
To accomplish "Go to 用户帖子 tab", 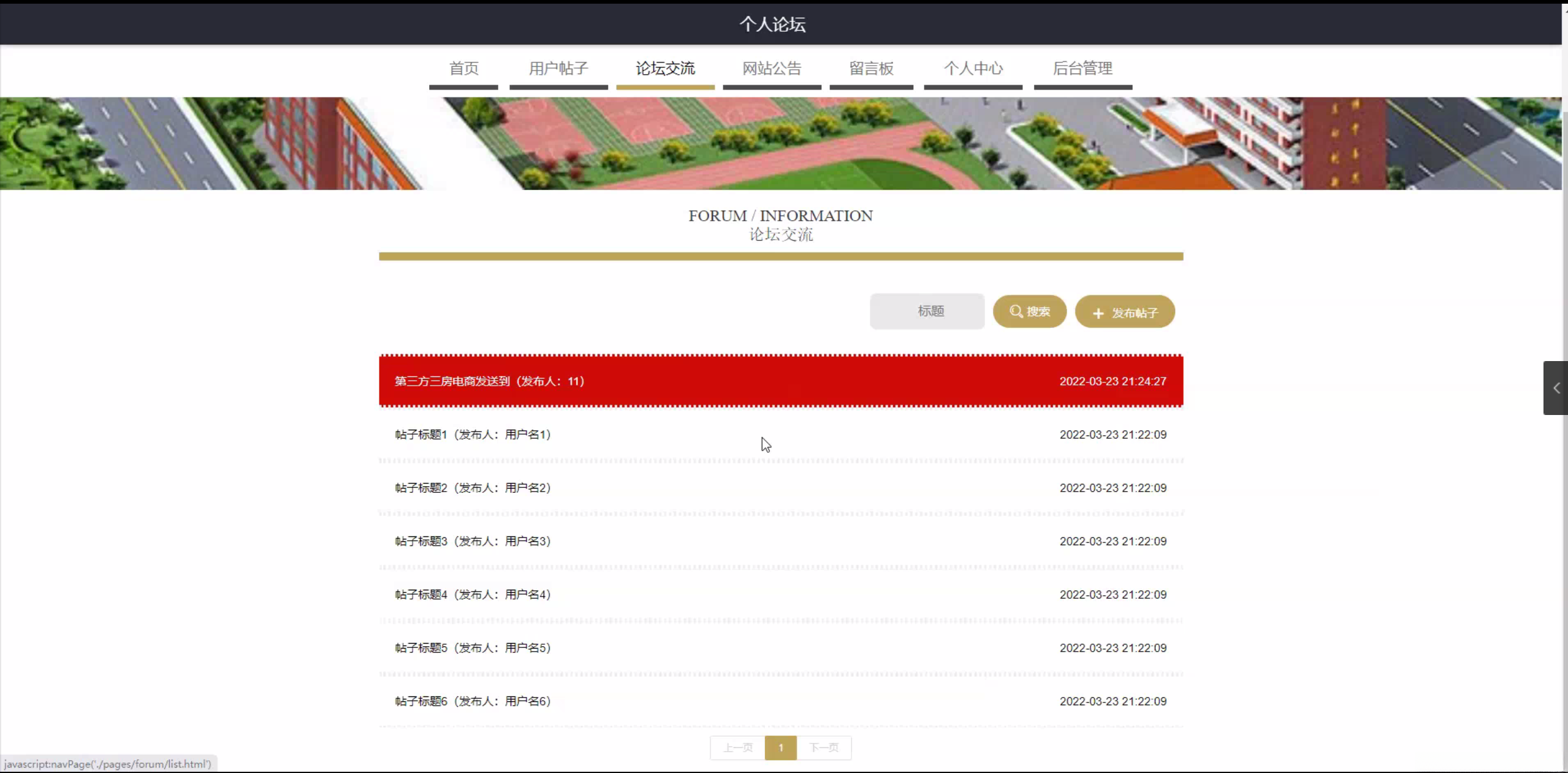I will click(x=558, y=69).
